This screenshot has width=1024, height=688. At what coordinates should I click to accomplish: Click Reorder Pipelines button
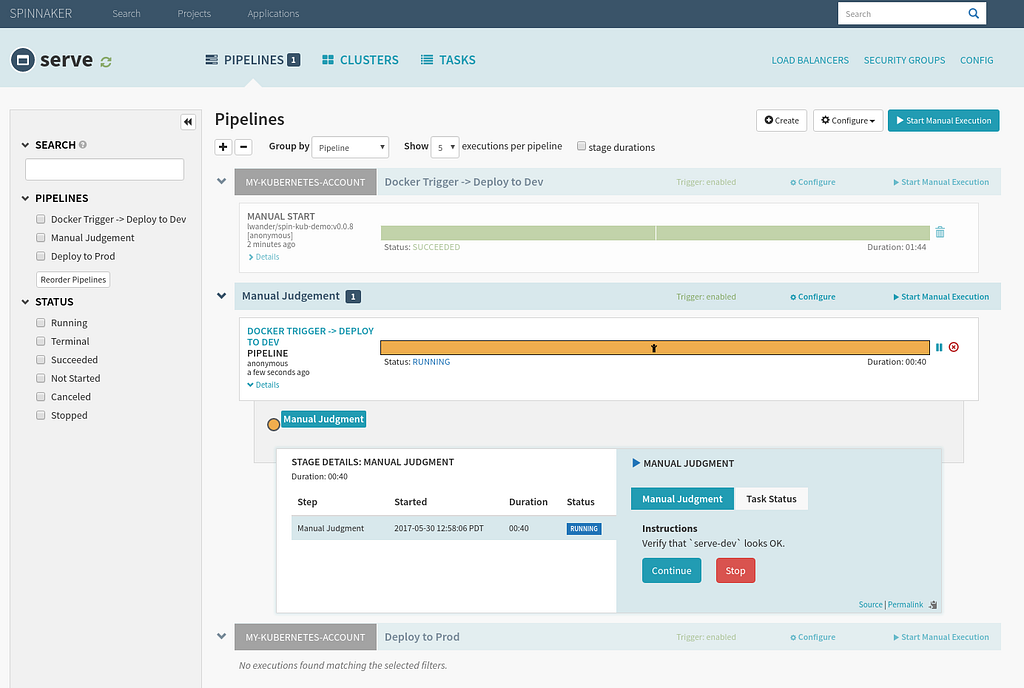pos(73,279)
